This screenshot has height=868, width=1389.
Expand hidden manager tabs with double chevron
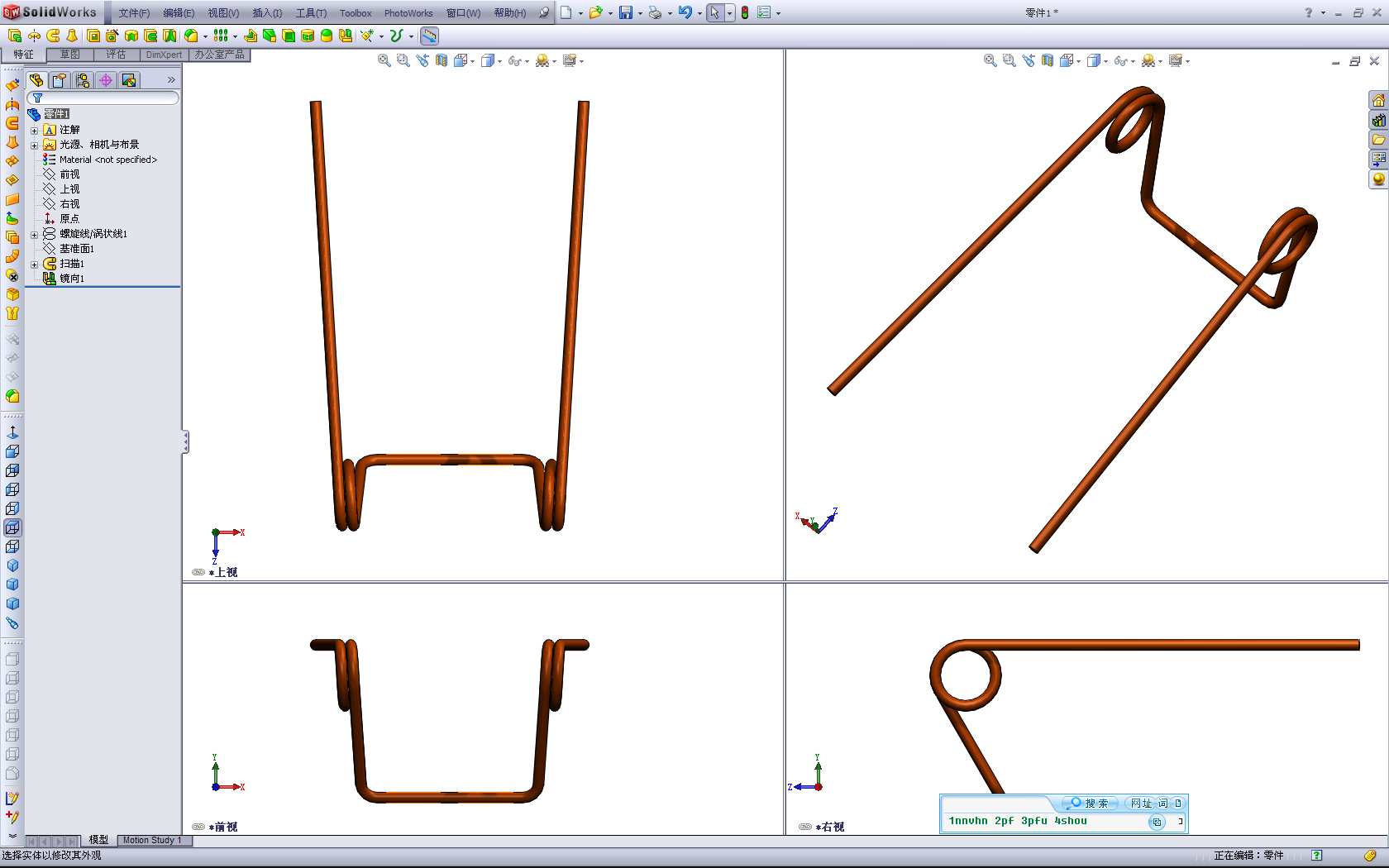[171, 80]
